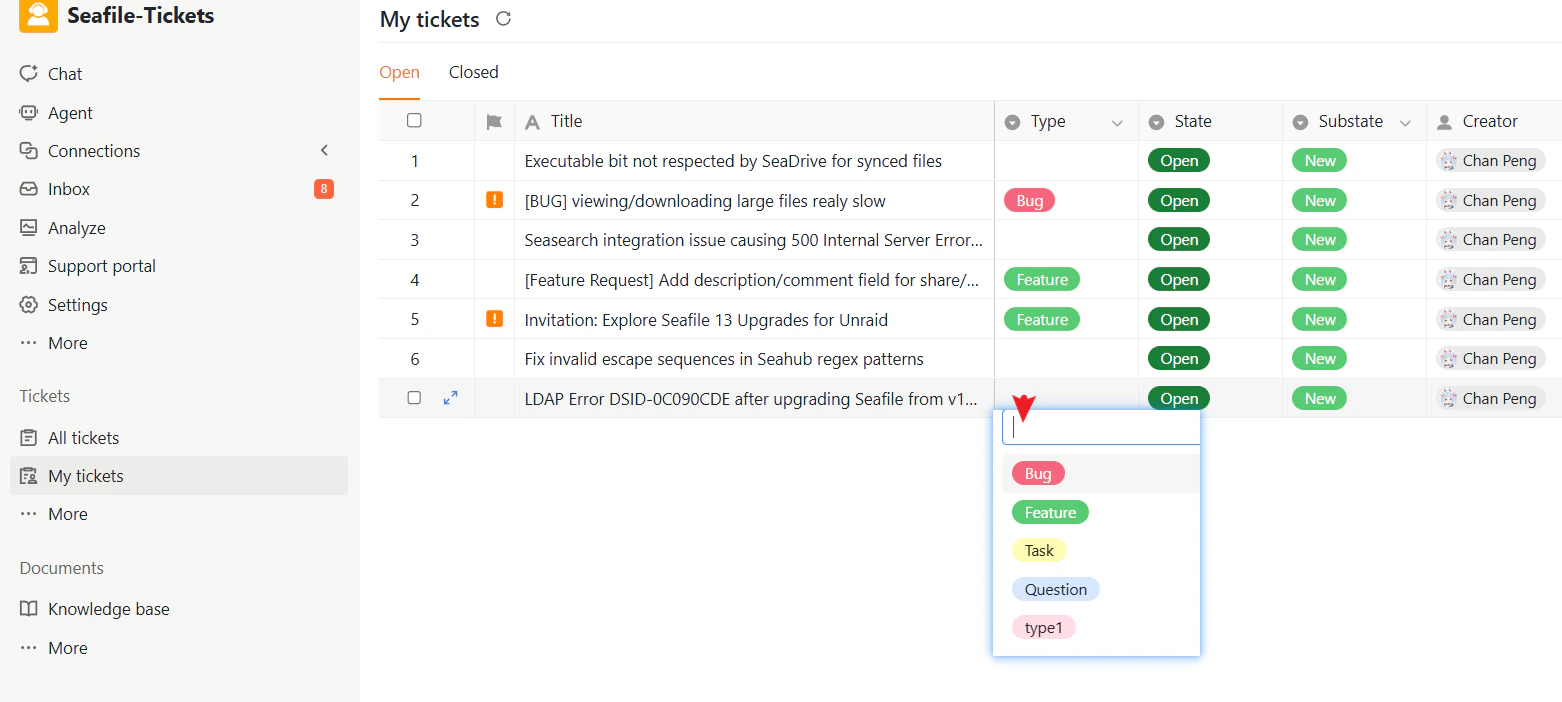Open the Inbox page
Viewport: 1562px width, 702px height.
pyautogui.click(x=69, y=189)
